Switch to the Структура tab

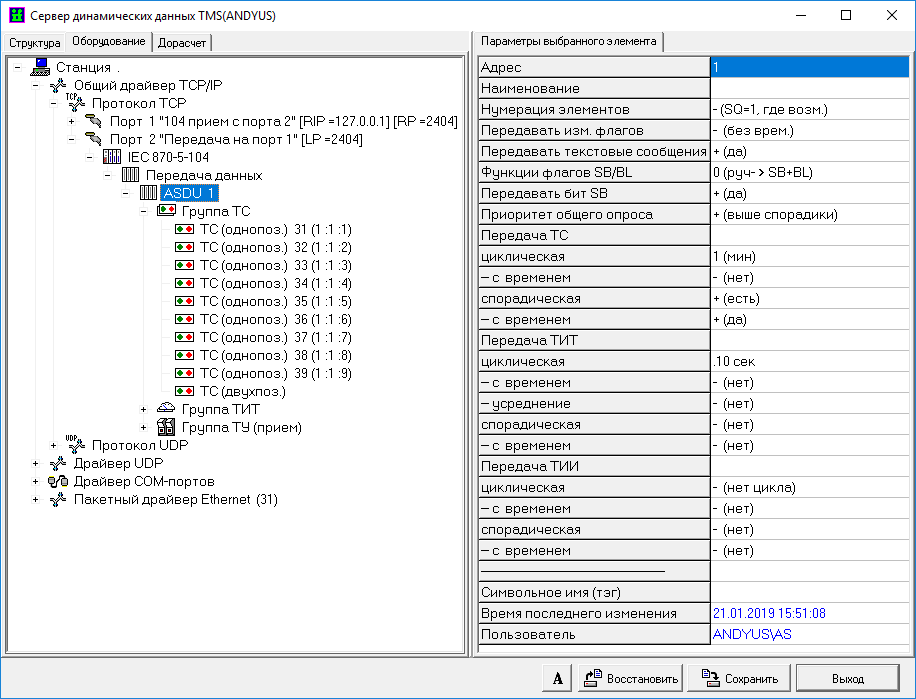tap(35, 43)
